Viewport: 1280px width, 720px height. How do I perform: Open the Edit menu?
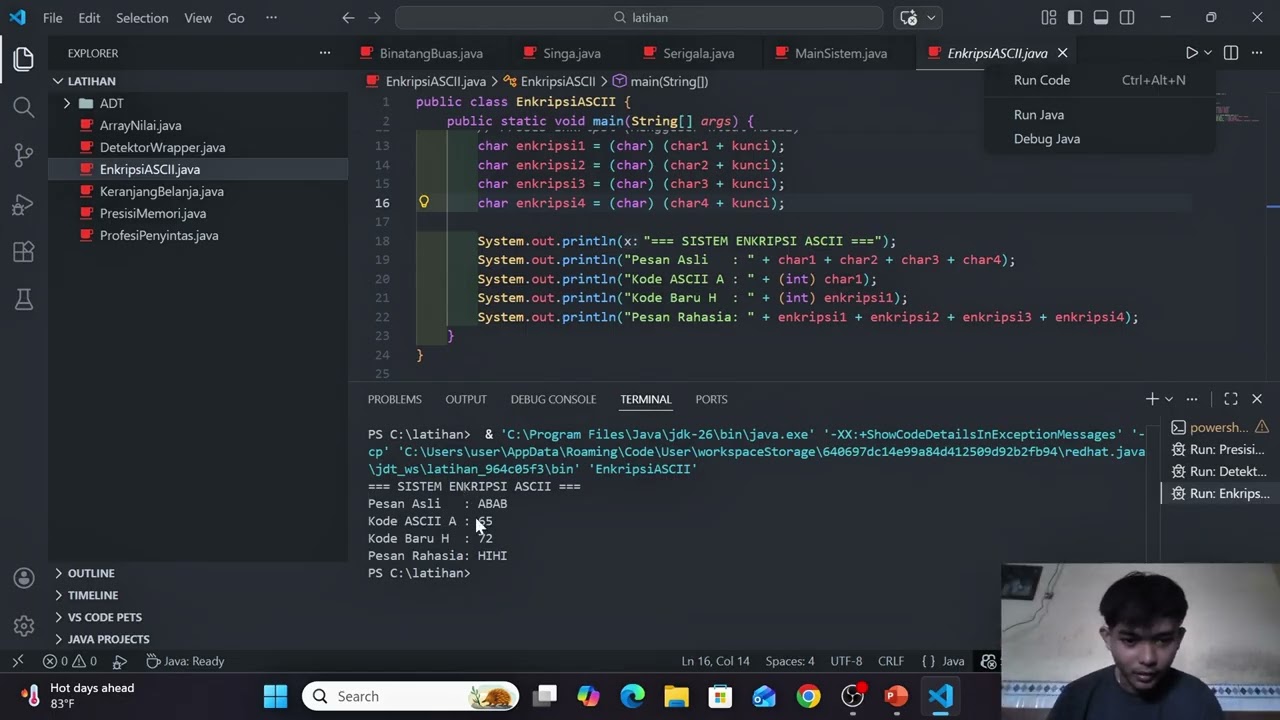(89, 18)
